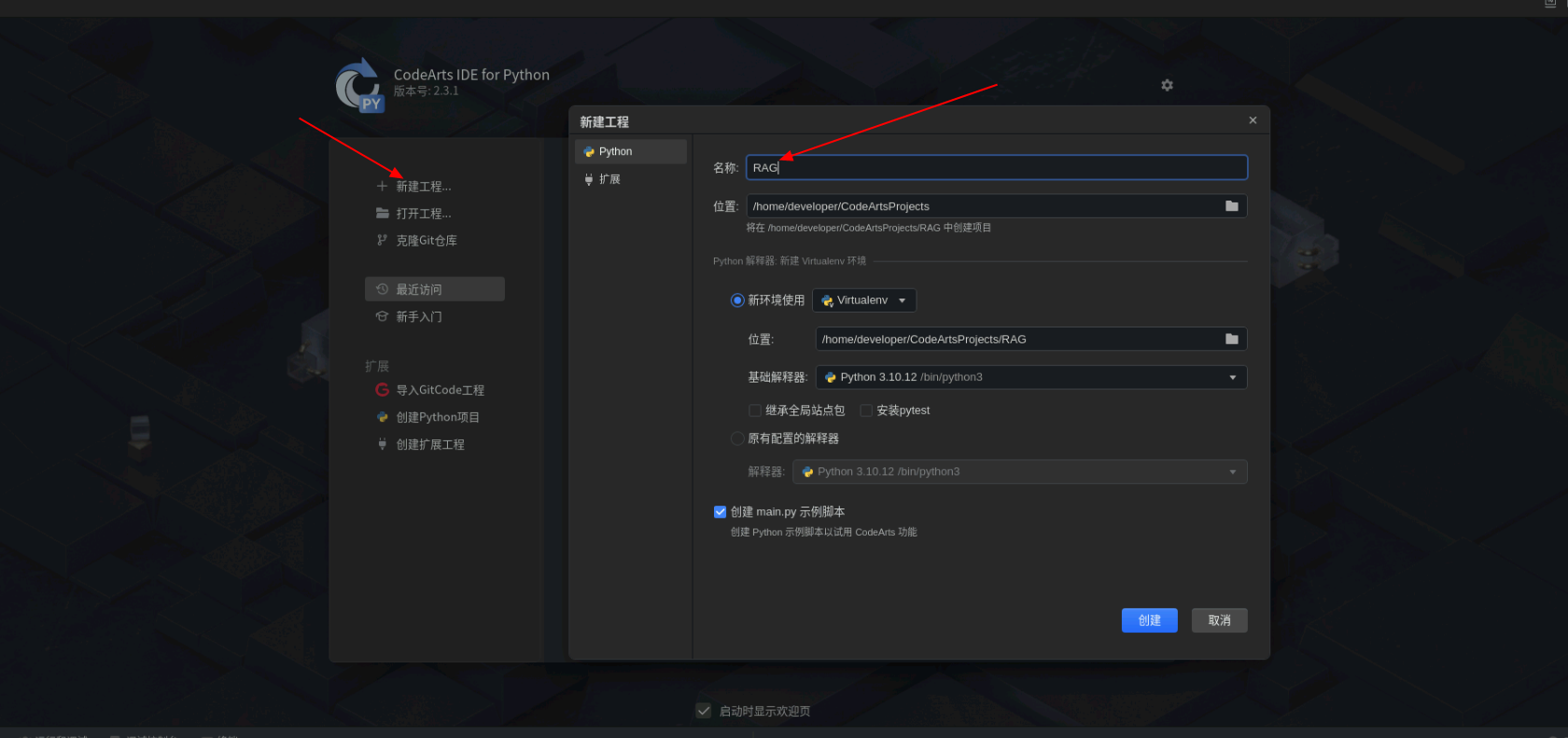
Task: Open the 最近访问 section
Action: (x=435, y=289)
